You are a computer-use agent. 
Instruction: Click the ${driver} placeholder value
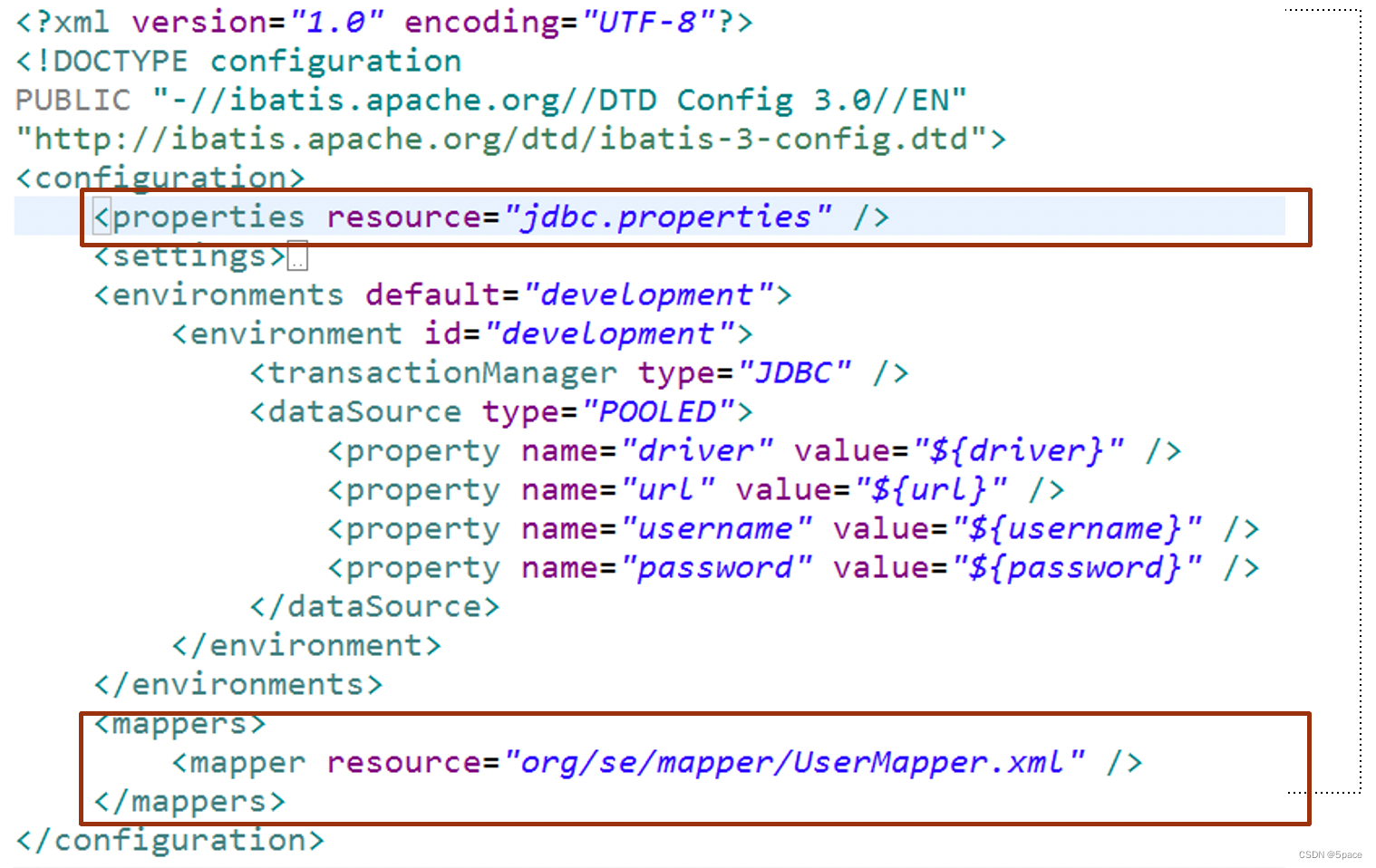[x=1015, y=450]
